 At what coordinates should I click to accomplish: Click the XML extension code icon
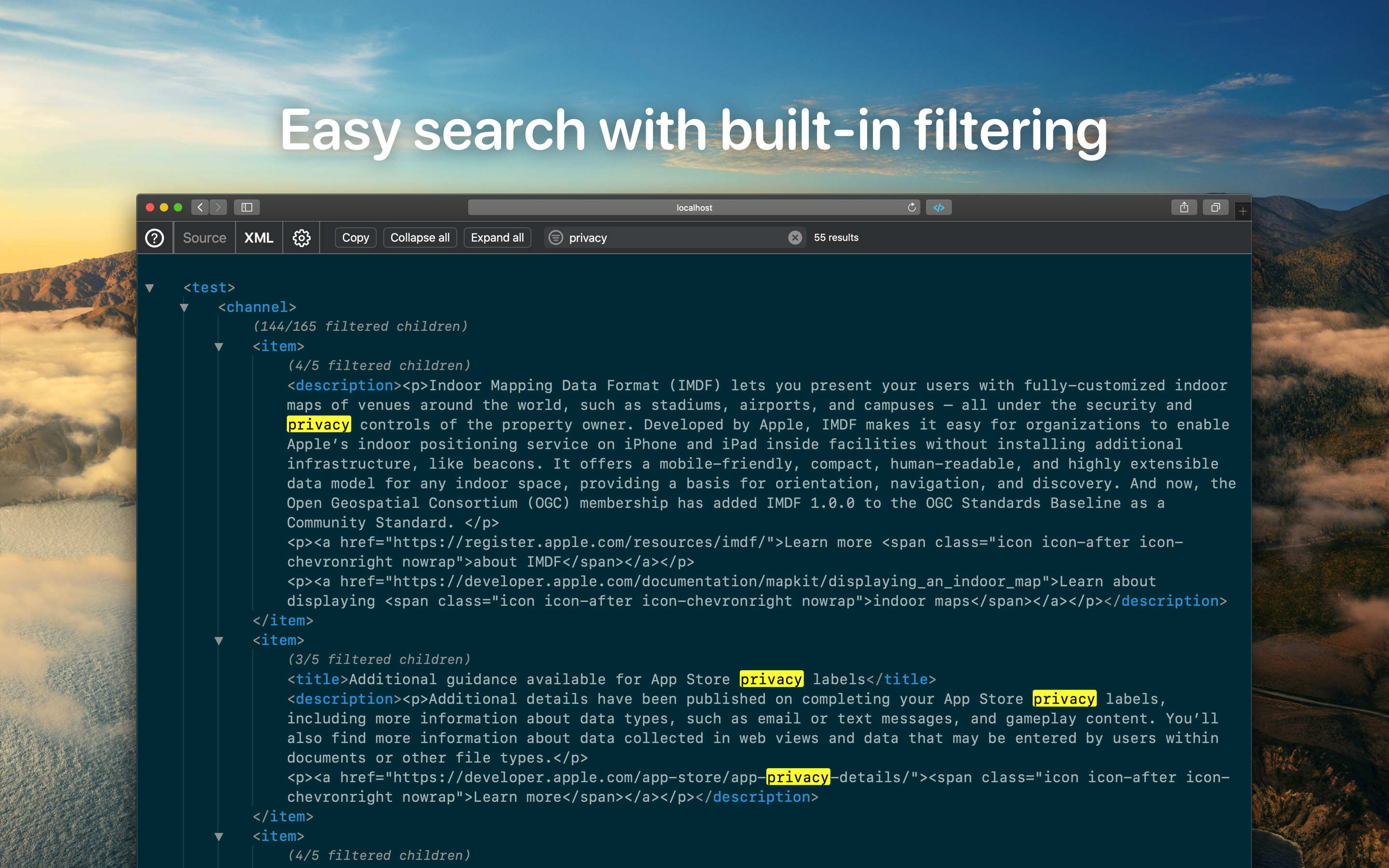[x=939, y=207]
